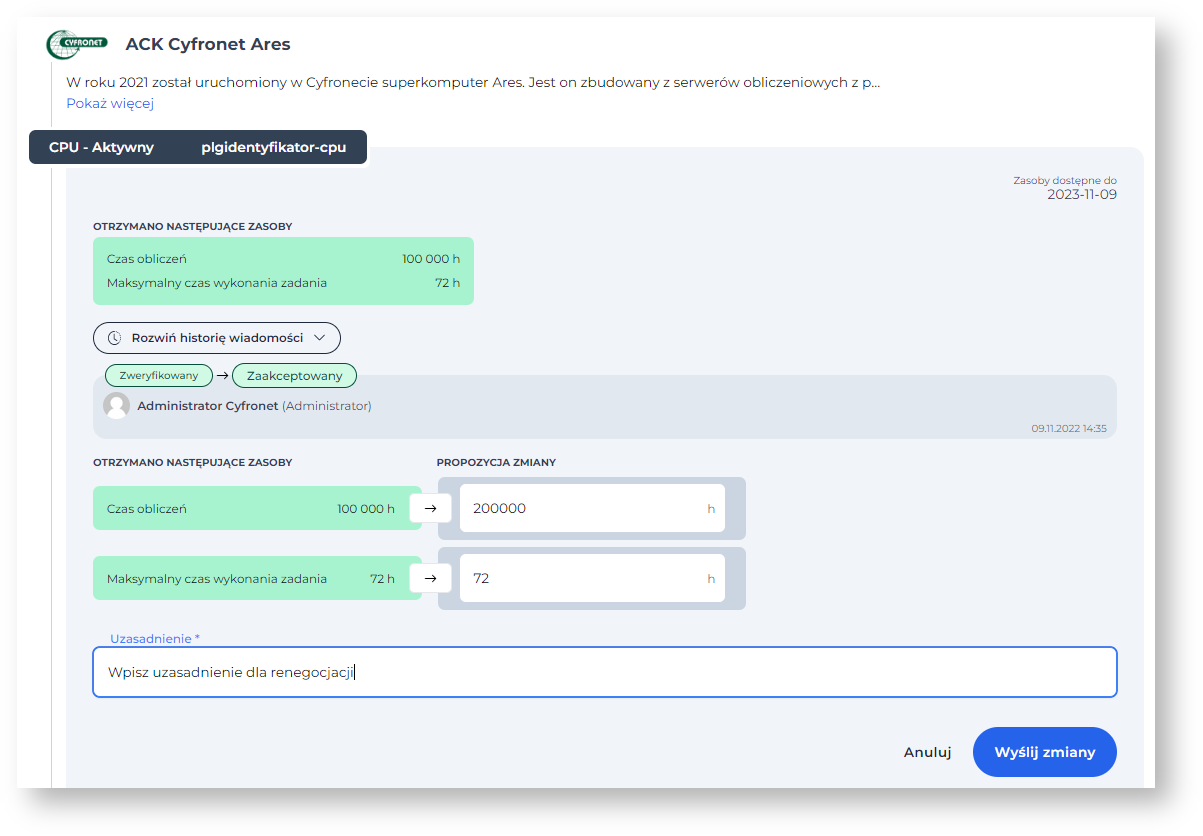Click the Zasoby dostępne do label
Image resolution: width=1203 pixels, height=836 pixels.
(x=1065, y=181)
